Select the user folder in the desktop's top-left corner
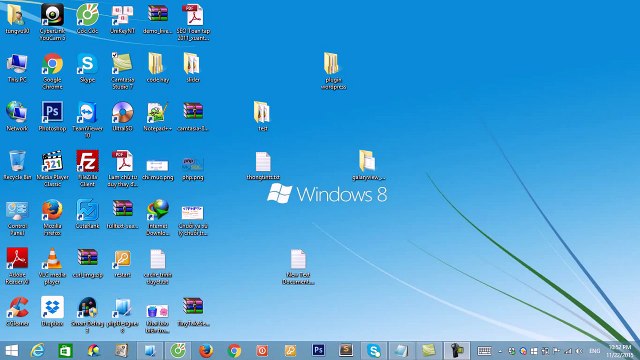 click(17, 19)
